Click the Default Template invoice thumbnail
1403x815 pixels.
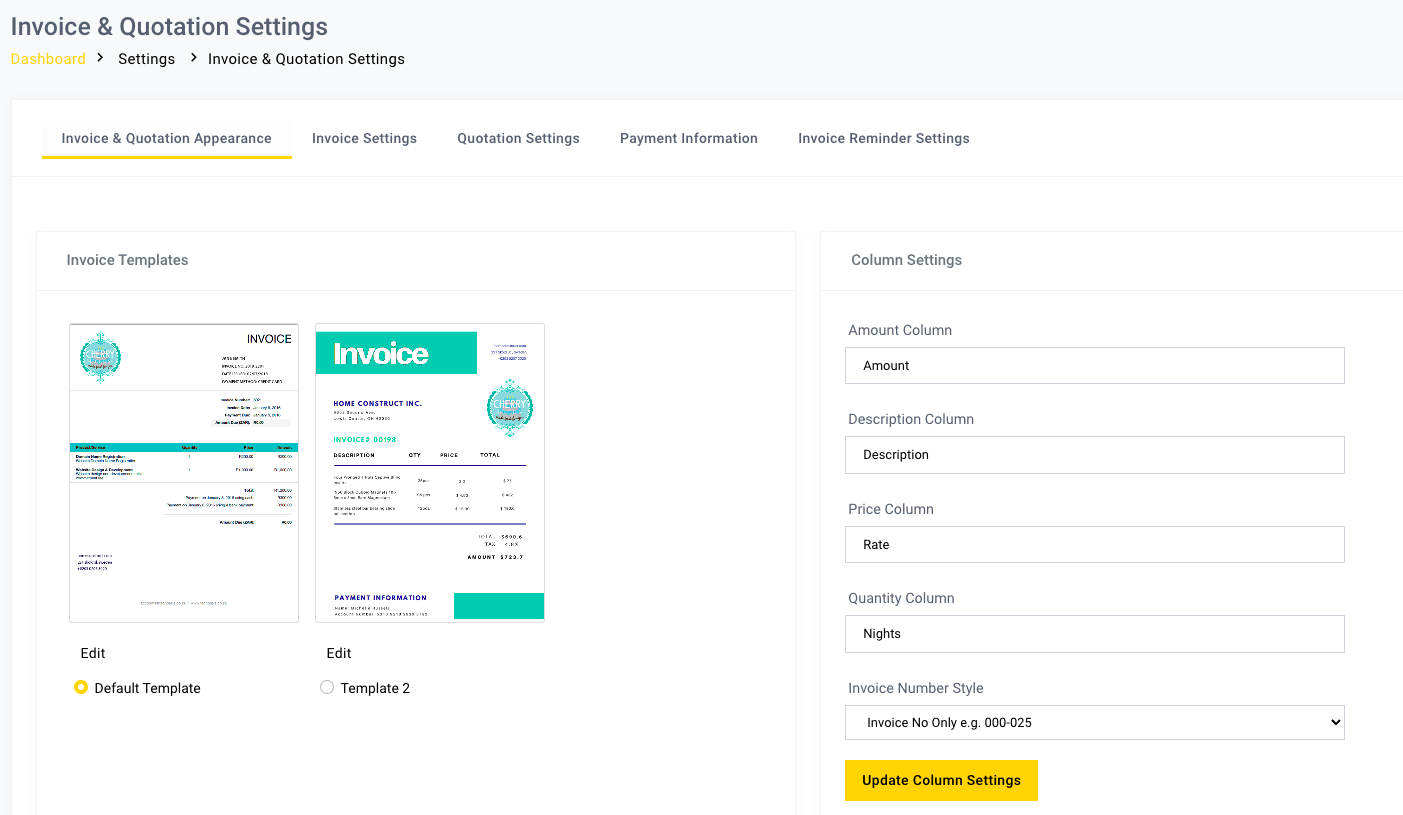point(183,471)
